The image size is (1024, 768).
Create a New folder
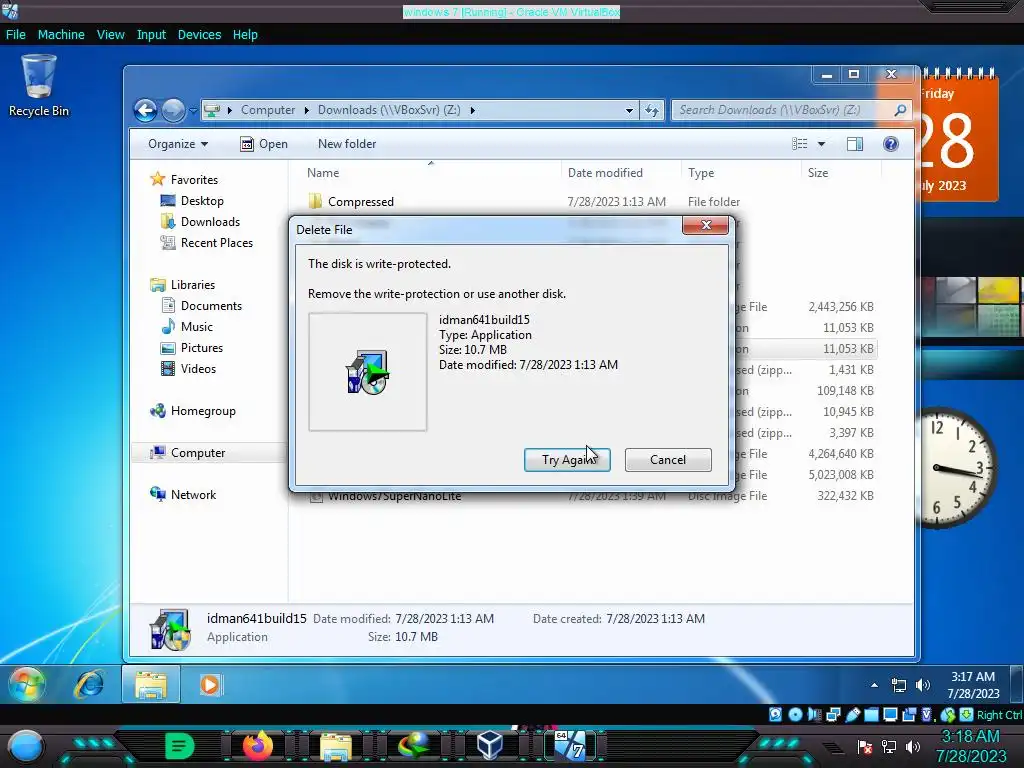click(x=347, y=144)
